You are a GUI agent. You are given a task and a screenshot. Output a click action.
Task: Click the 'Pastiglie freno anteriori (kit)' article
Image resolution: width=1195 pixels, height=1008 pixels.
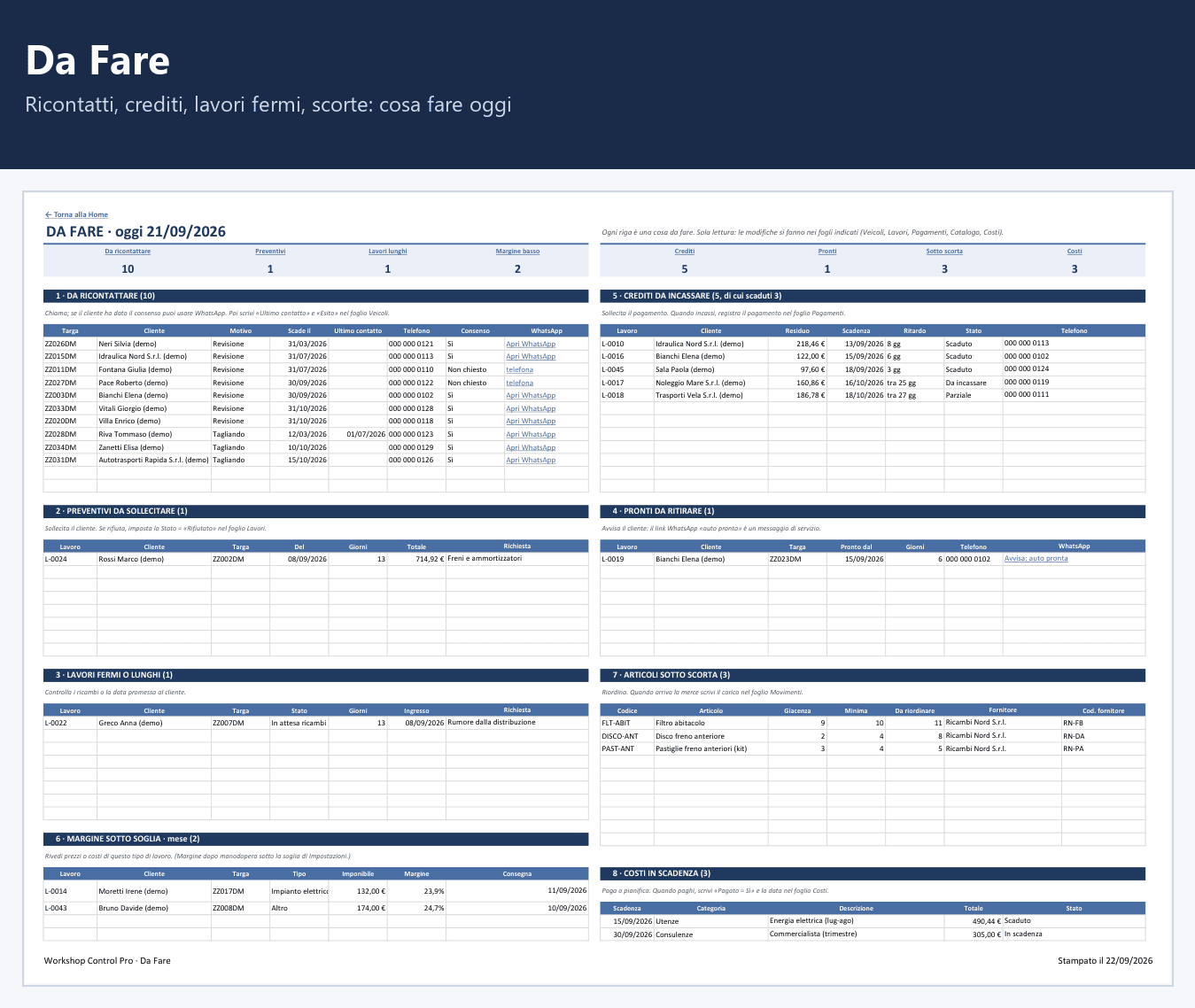pos(710,748)
